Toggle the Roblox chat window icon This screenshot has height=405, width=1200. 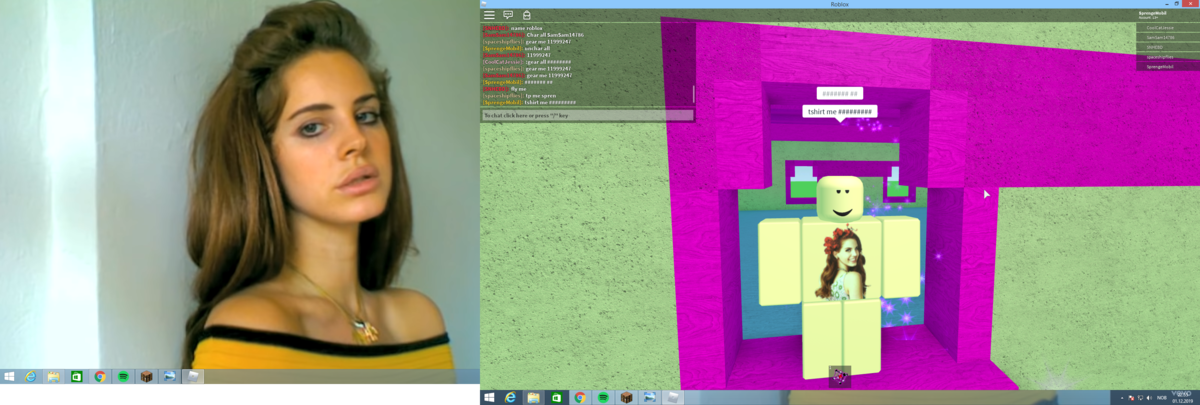[x=508, y=15]
